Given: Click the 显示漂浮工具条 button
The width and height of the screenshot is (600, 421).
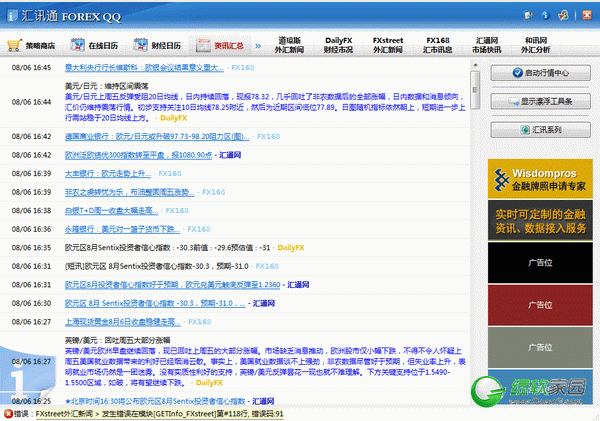Looking at the screenshot, I should pos(540,101).
